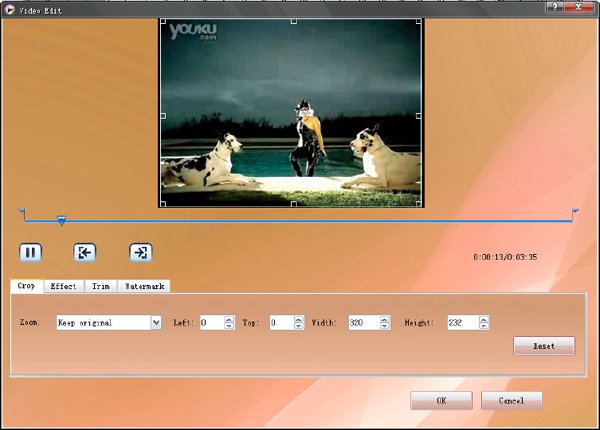
Task: Click the timeline start flag marker
Action: click(22, 213)
